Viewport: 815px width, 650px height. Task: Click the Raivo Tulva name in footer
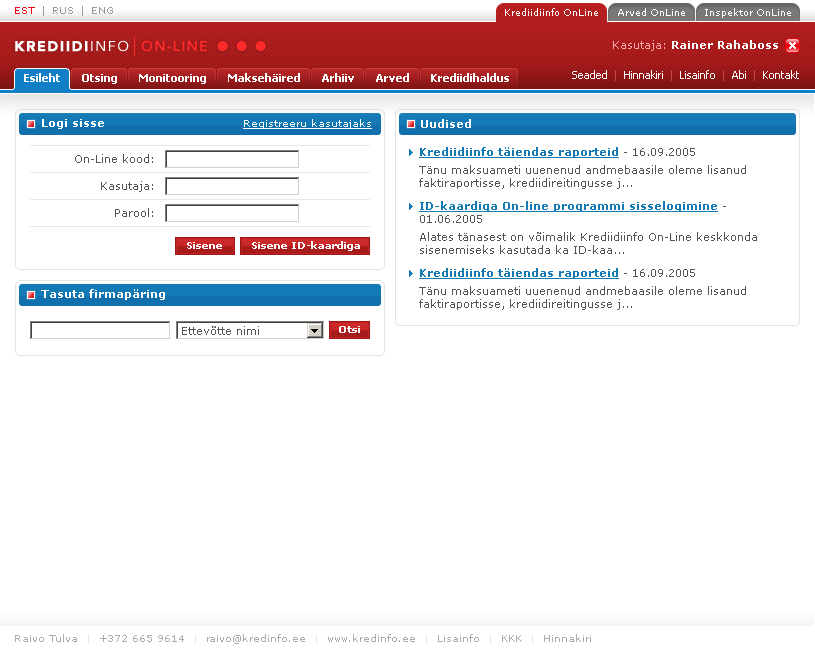pyautogui.click(x=46, y=639)
